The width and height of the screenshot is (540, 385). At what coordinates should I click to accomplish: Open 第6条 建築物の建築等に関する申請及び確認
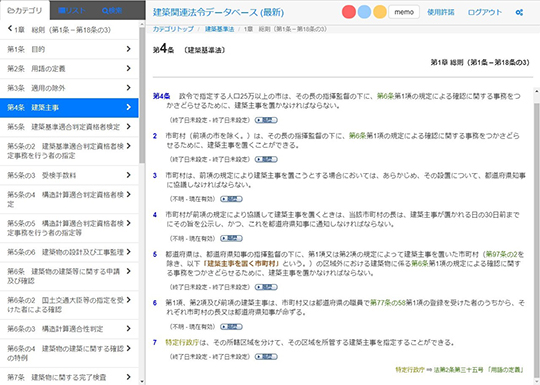tap(69, 276)
